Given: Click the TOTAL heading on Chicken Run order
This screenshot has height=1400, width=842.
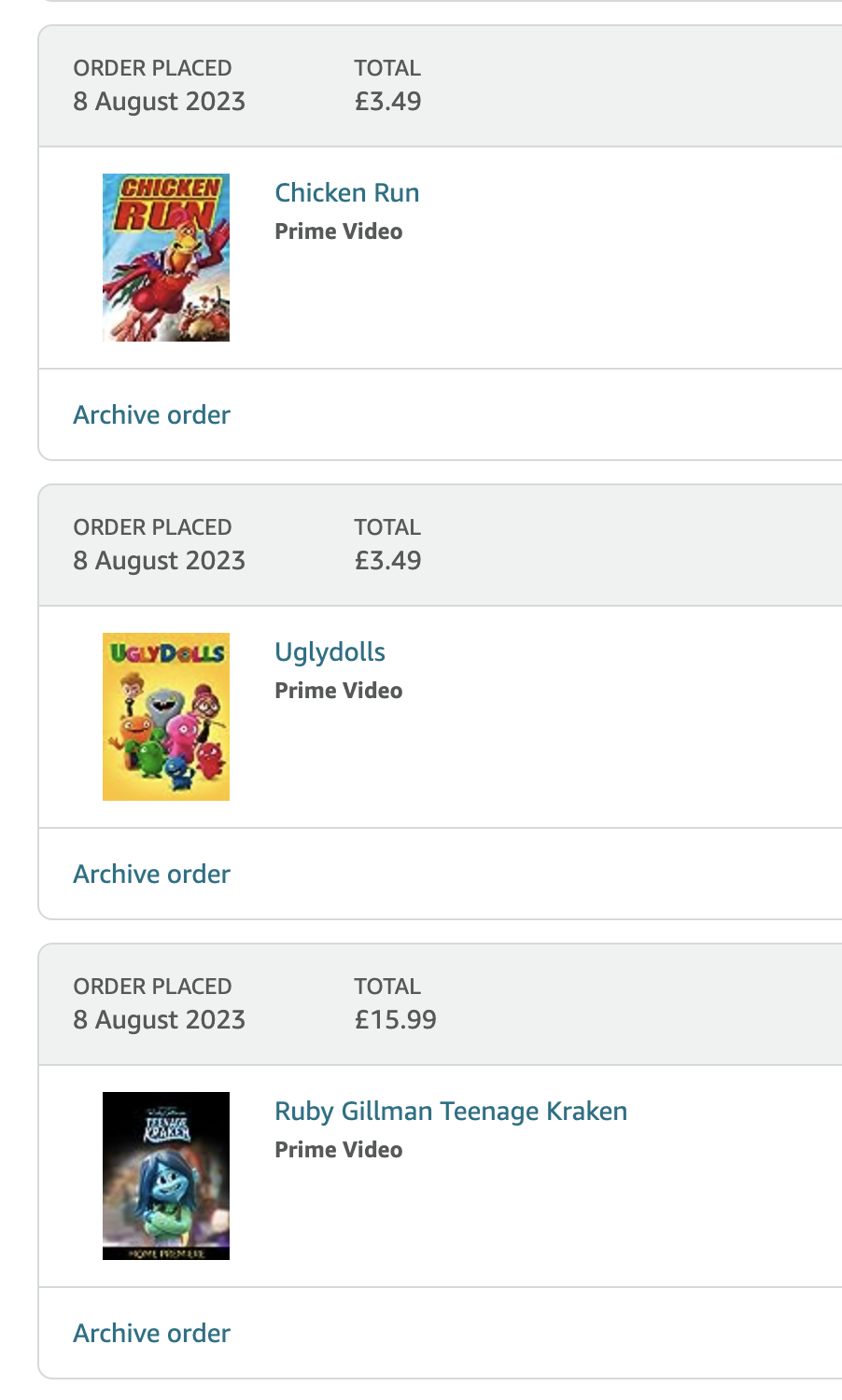Looking at the screenshot, I should point(387,68).
